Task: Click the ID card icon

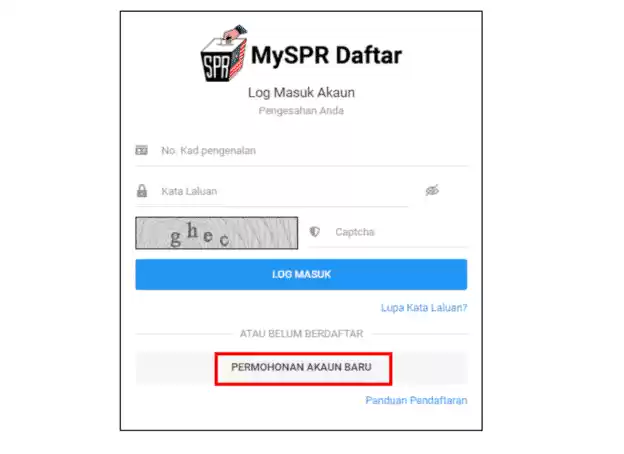Action: click(141, 150)
